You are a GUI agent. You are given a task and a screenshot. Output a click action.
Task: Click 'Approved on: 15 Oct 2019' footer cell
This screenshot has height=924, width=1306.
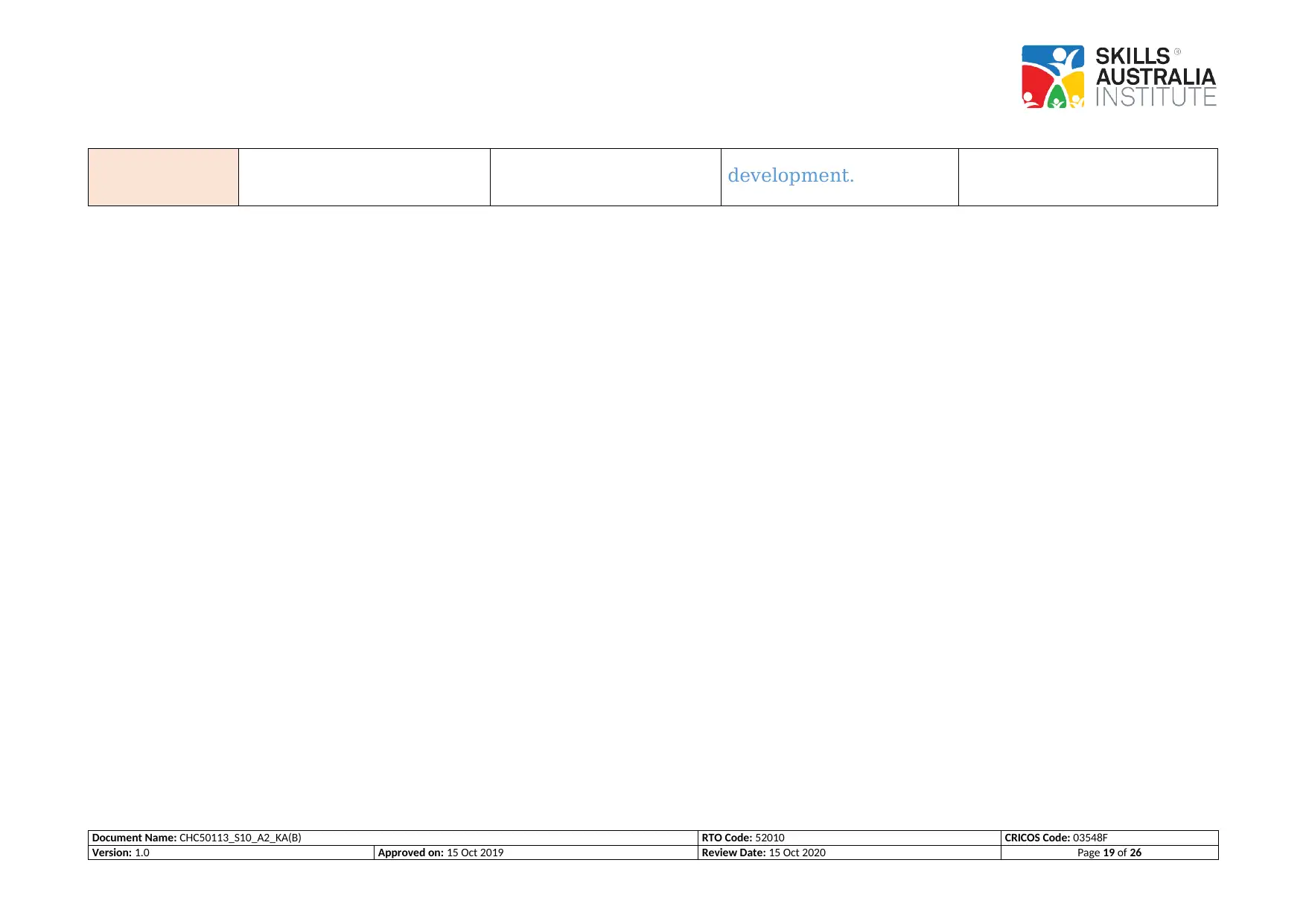coord(536,853)
